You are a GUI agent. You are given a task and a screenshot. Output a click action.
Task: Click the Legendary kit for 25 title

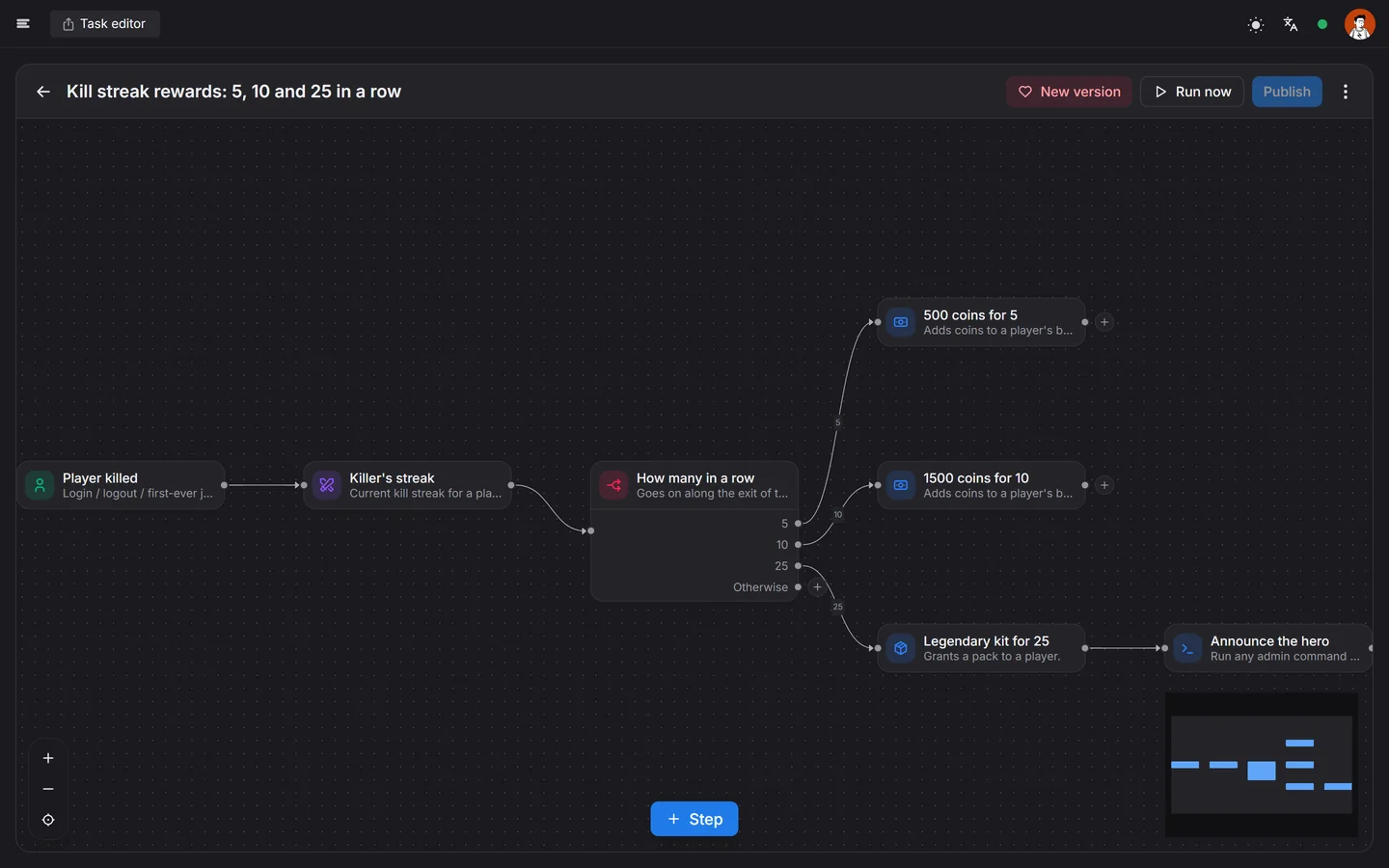986,641
